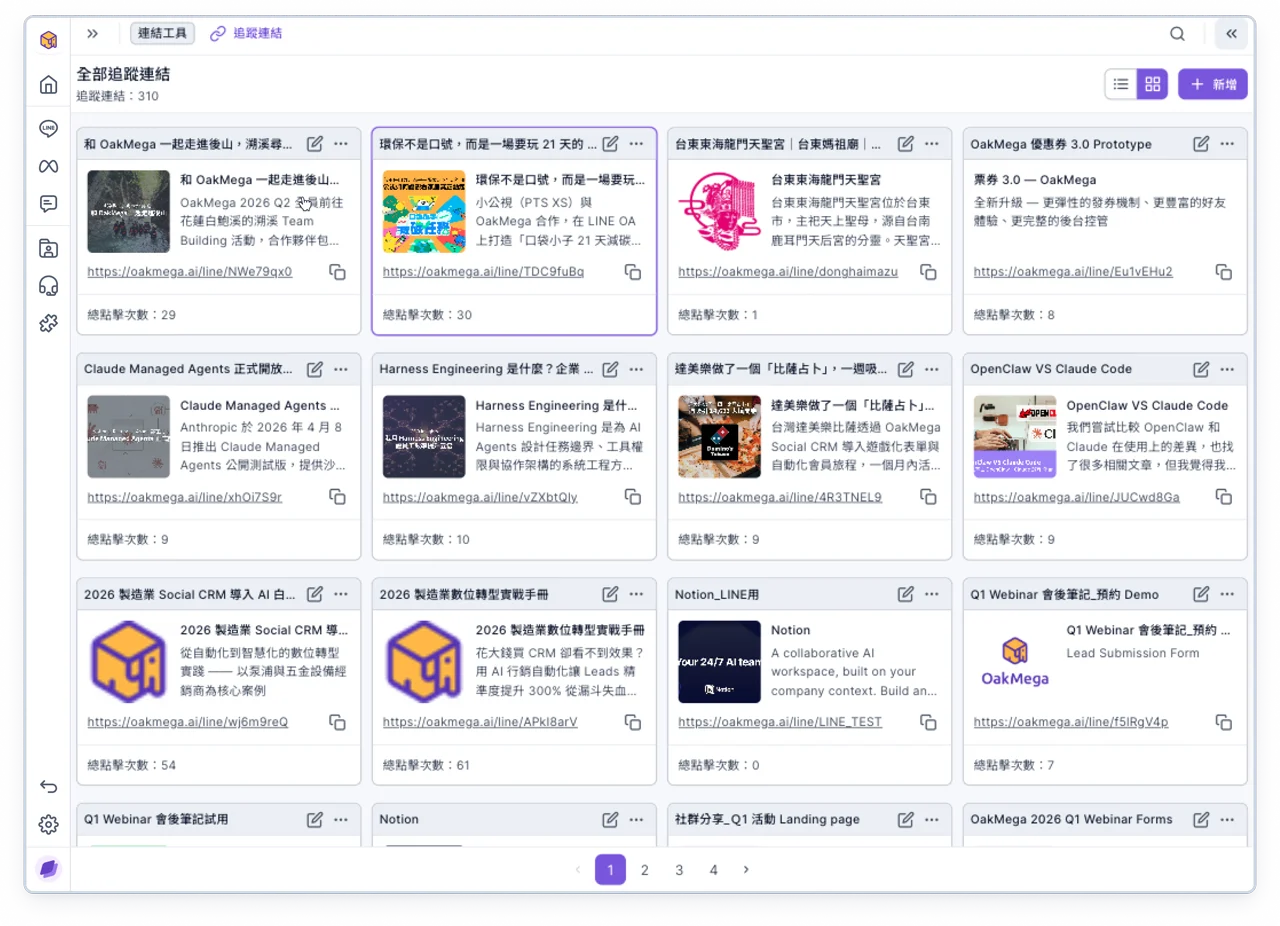Edit the OakMega 優惠券 3.0 Prototype card
The width and height of the screenshot is (1280, 926).
click(1201, 144)
